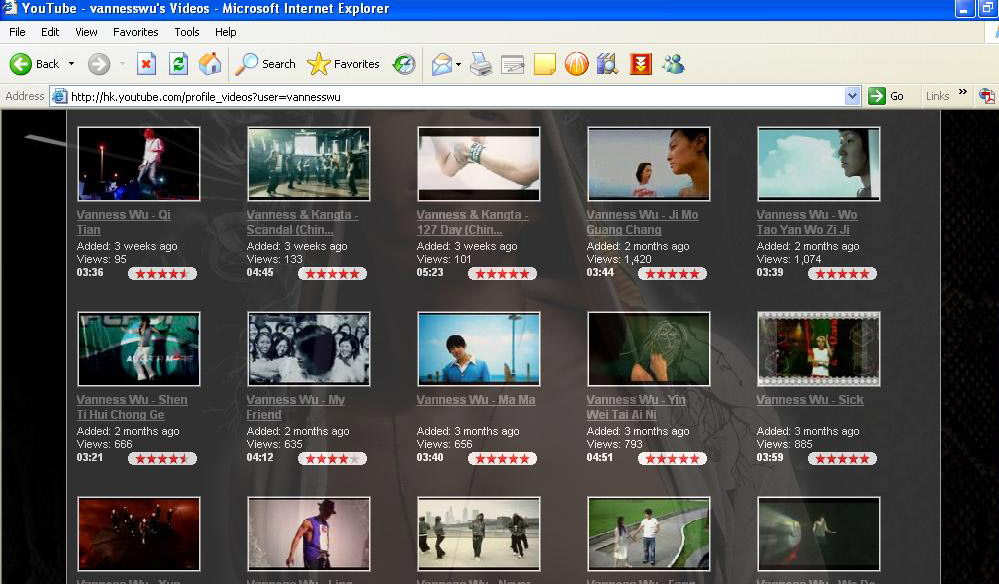Expand the Links toolbar chevron
Viewport: 999px width, 584px height.
pos(963,92)
